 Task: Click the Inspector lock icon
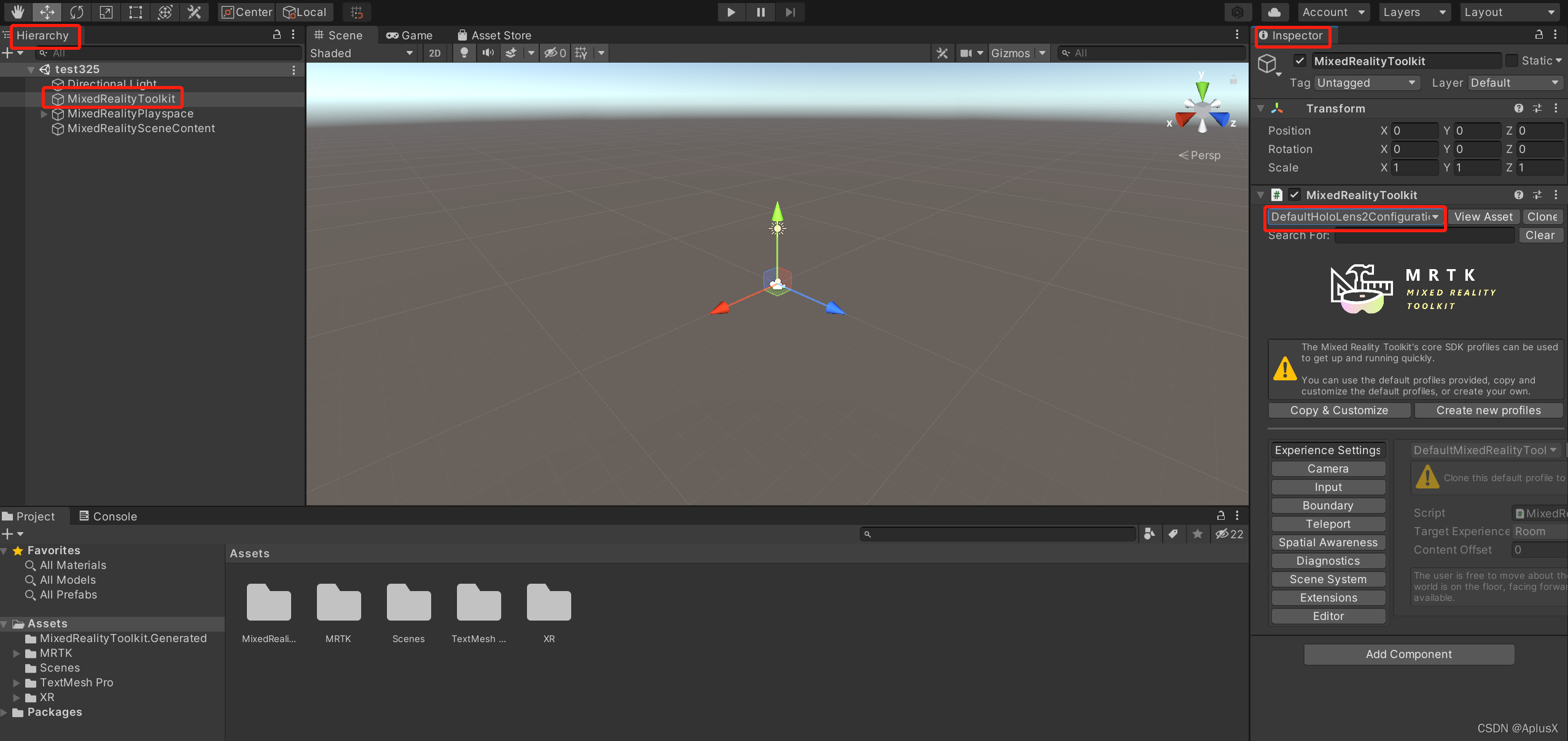coord(1539,35)
